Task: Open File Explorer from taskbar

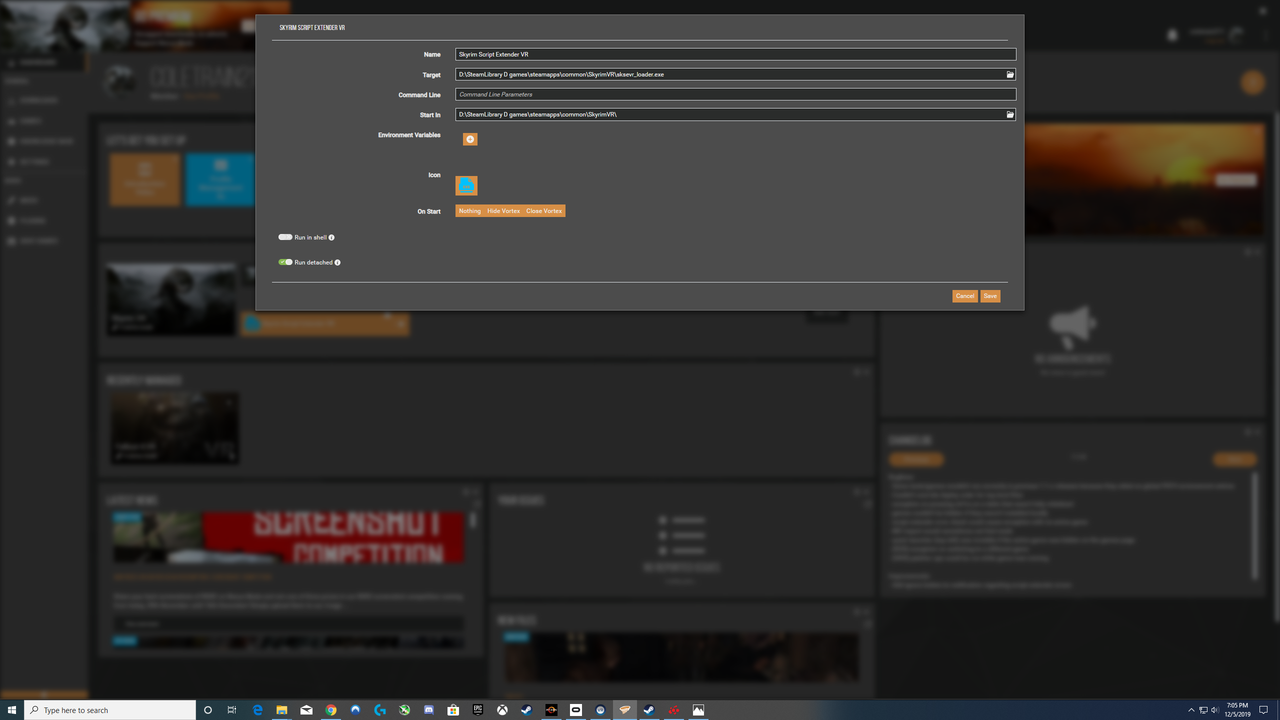Action: (x=282, y=710)
